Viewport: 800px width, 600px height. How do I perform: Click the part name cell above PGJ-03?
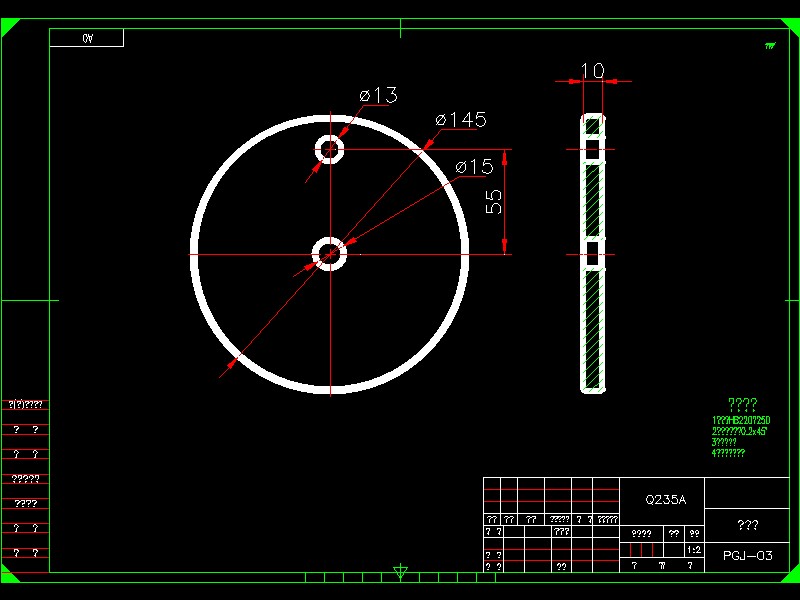click(x=747, y=522)
